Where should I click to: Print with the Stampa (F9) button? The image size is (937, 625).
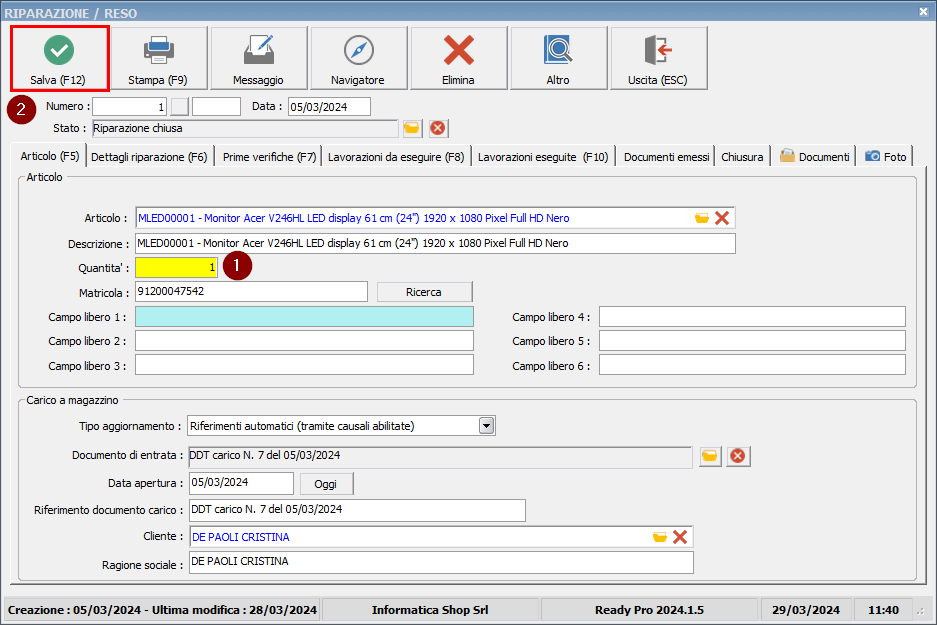(158, 59)
